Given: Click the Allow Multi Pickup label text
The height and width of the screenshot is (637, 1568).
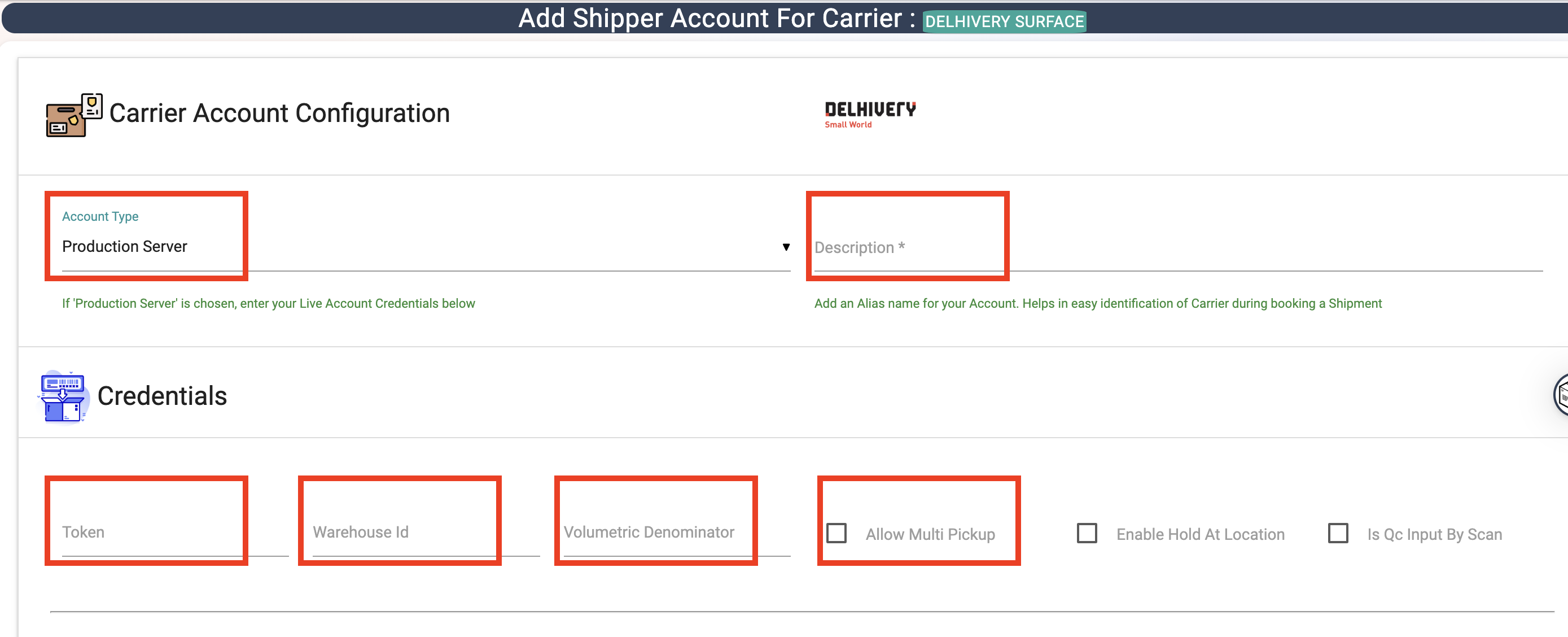Looking at the screenshot, I should 930,534.
